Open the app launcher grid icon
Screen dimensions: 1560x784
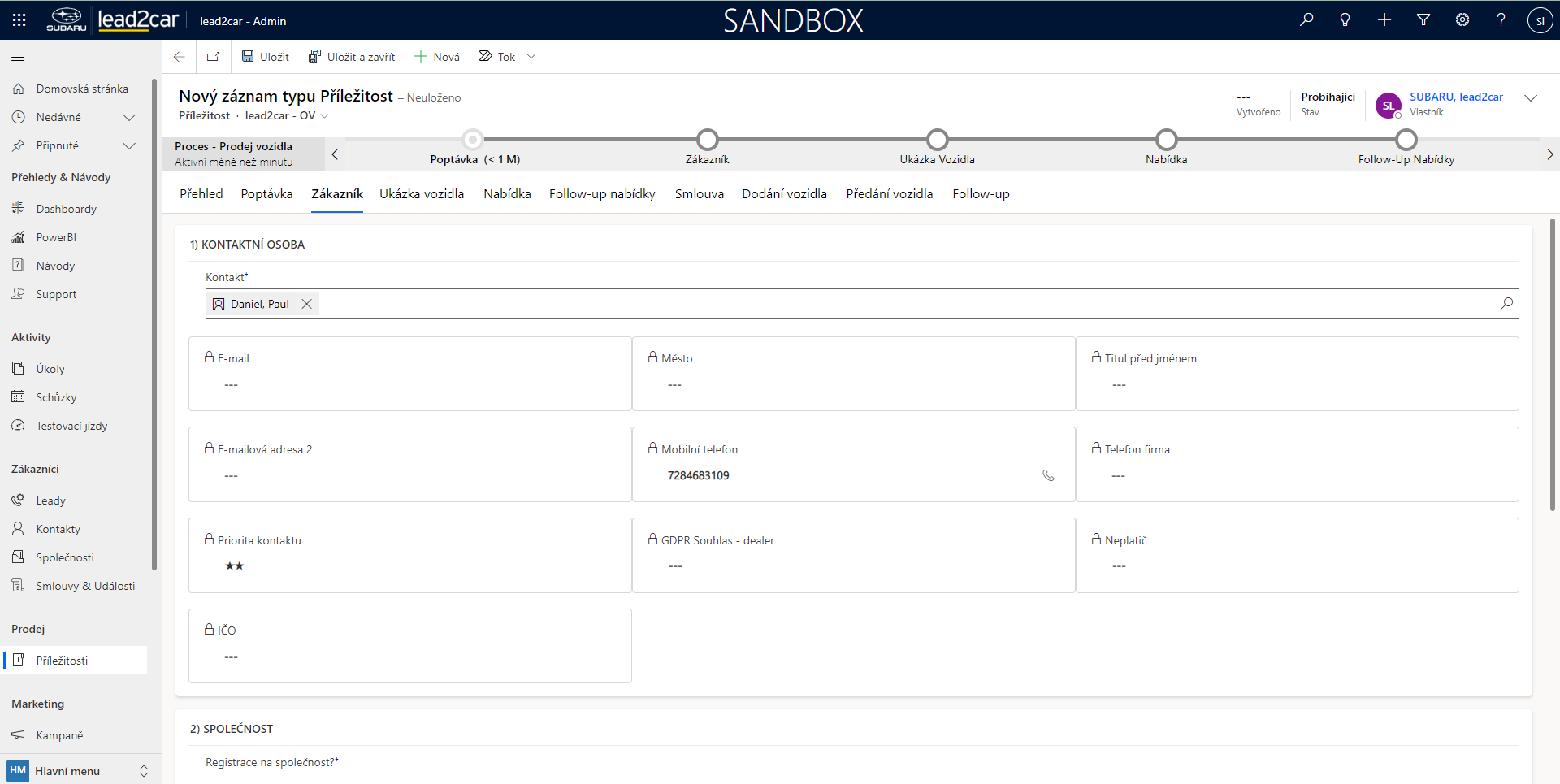pos(19,19)
